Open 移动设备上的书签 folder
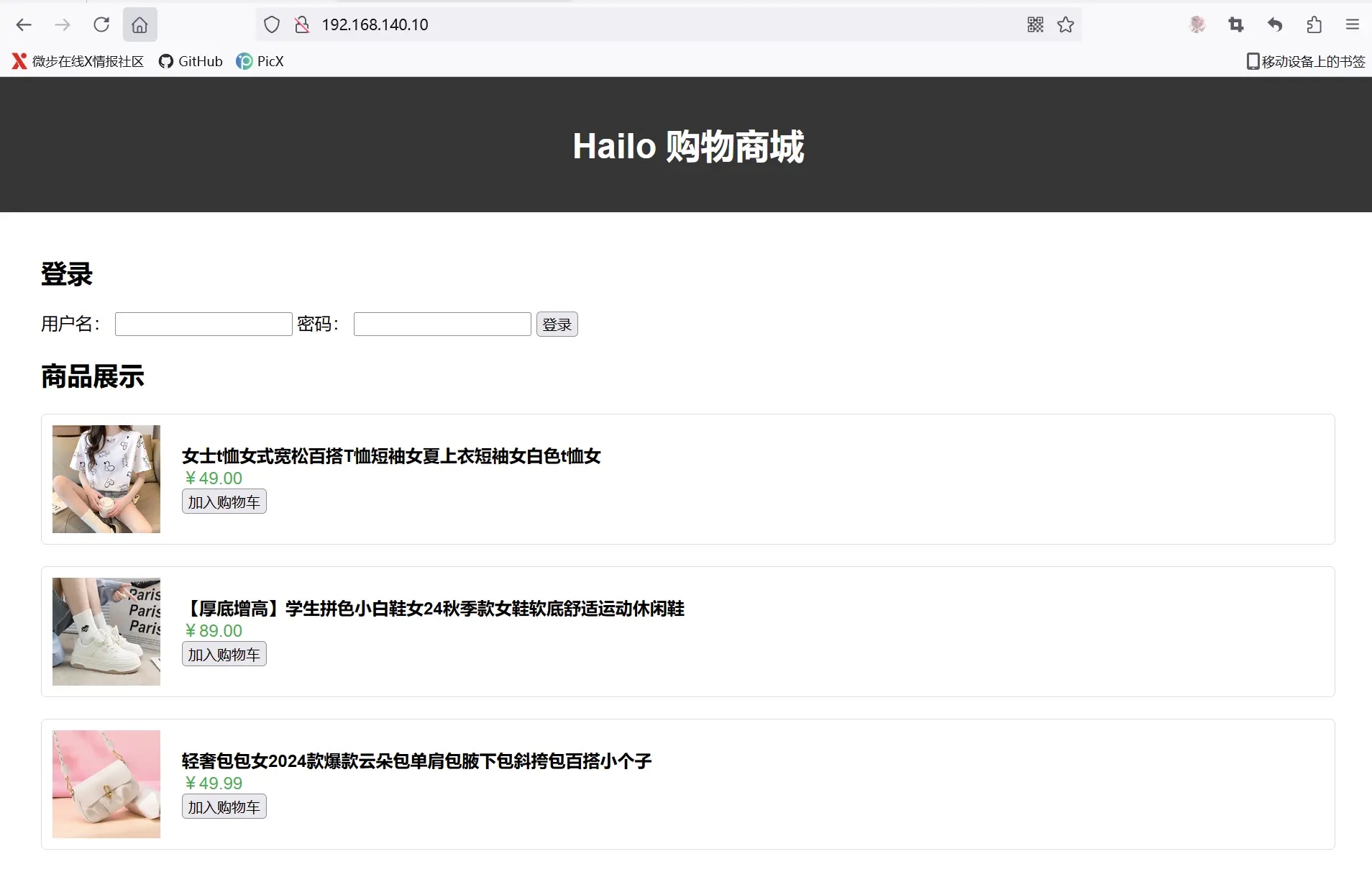Screen dimensions: 1372x872 tap(1306, 61)
